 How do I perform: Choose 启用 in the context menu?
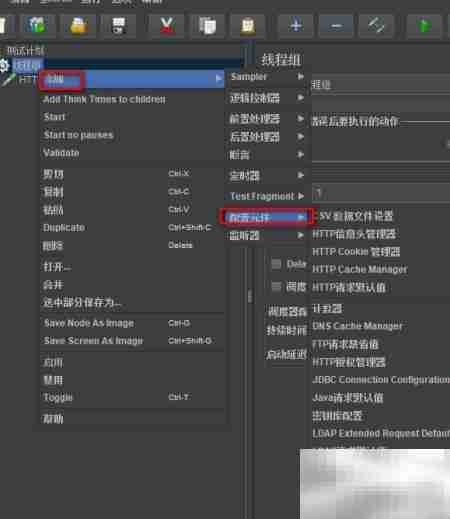pos(131,362)
